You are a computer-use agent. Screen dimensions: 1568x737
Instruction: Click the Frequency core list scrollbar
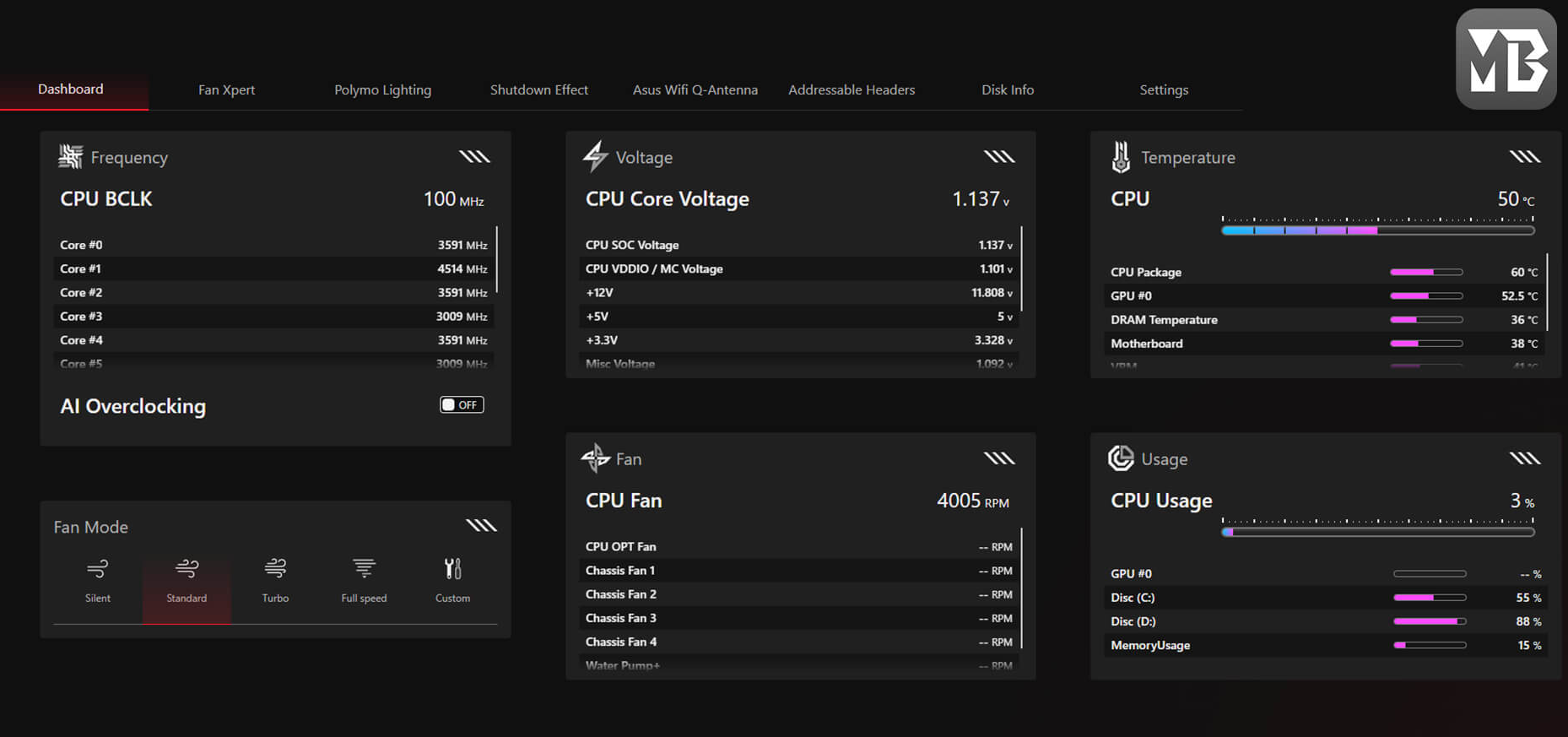[497, 260]
